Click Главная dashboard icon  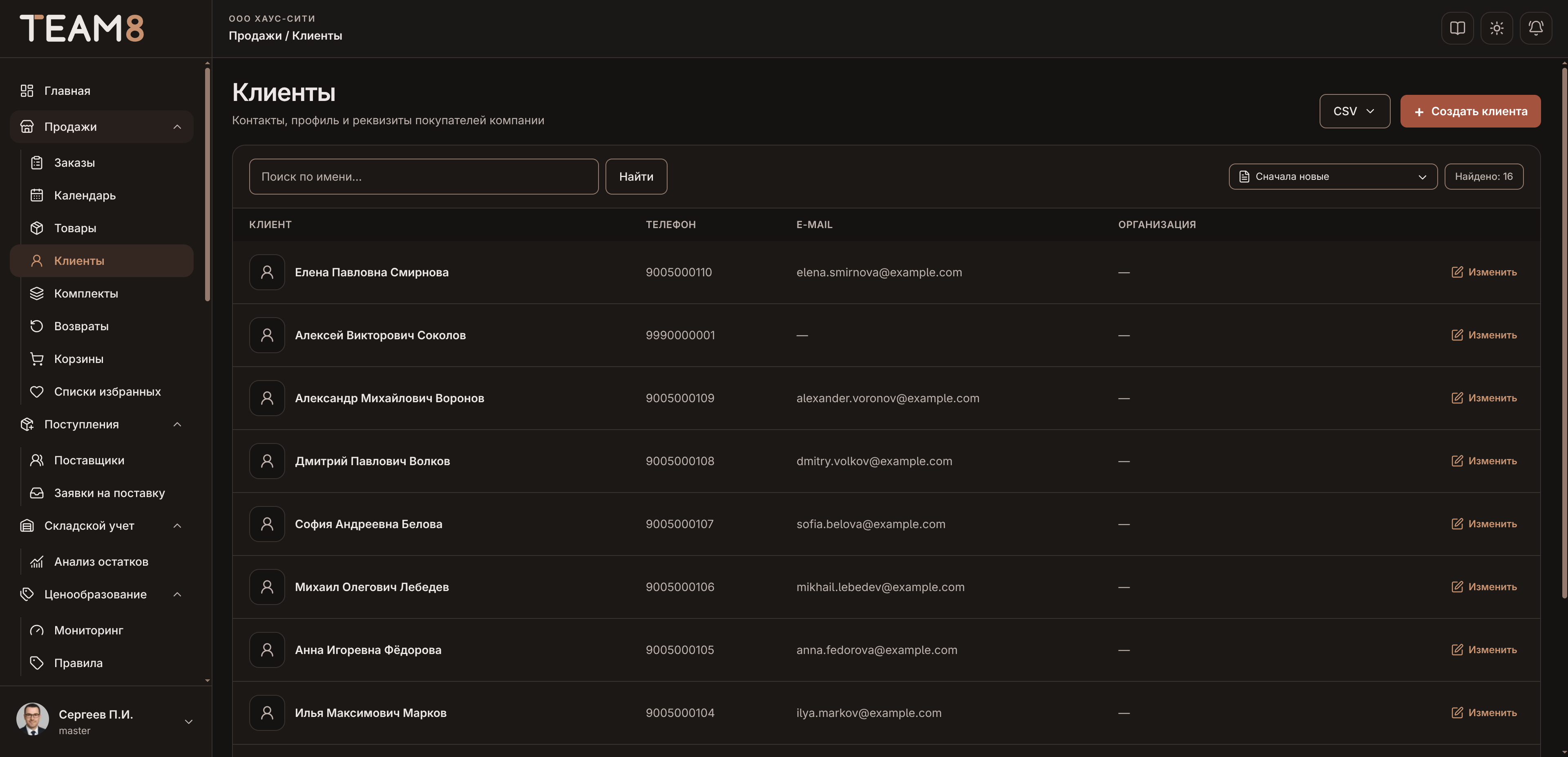pyautogui.click(x=27, y=91)
